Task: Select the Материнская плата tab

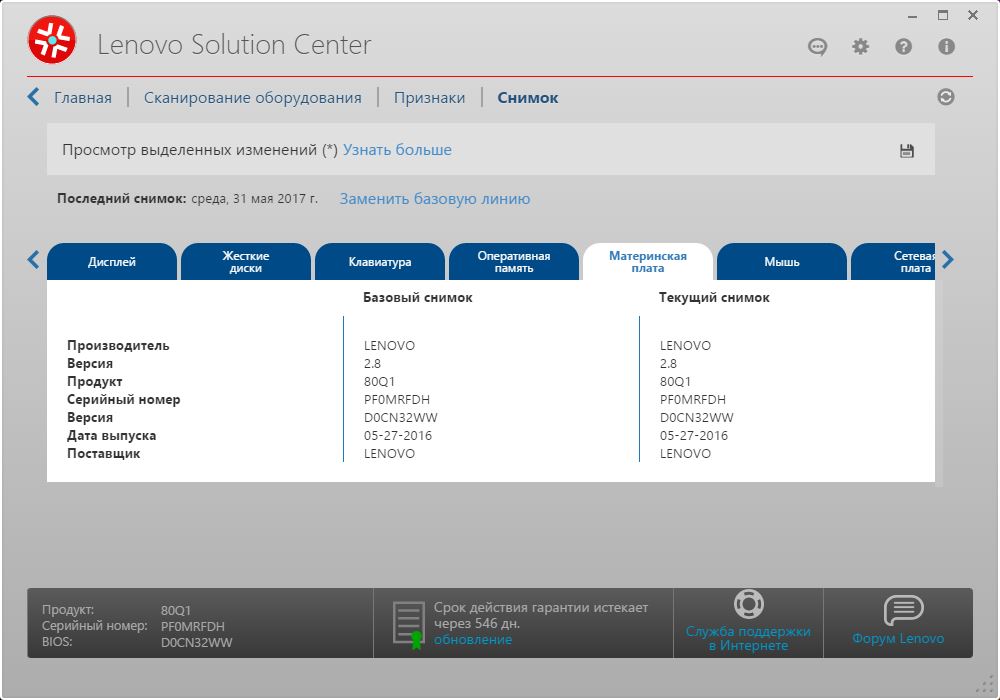Action: pos(647,261)
